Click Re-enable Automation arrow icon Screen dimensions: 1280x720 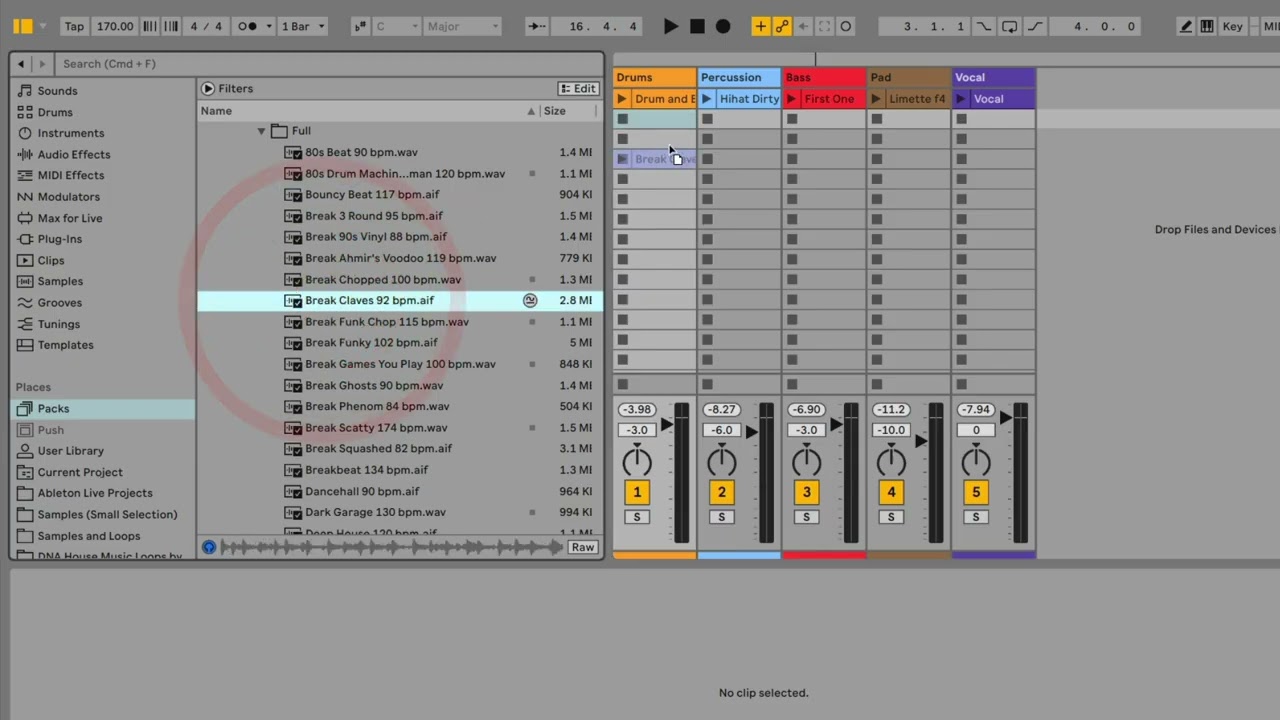click(x=803, y=26)
